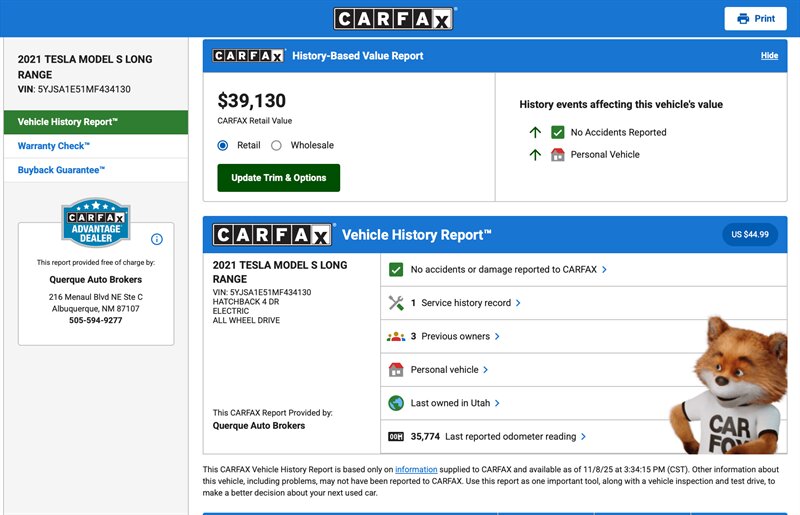Open the Warranty Check tab

click(53, 146)
